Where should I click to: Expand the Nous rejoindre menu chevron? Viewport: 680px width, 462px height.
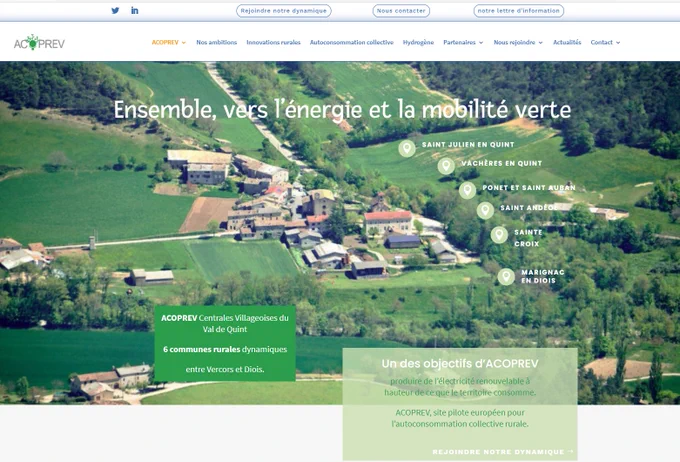point(540,43)
